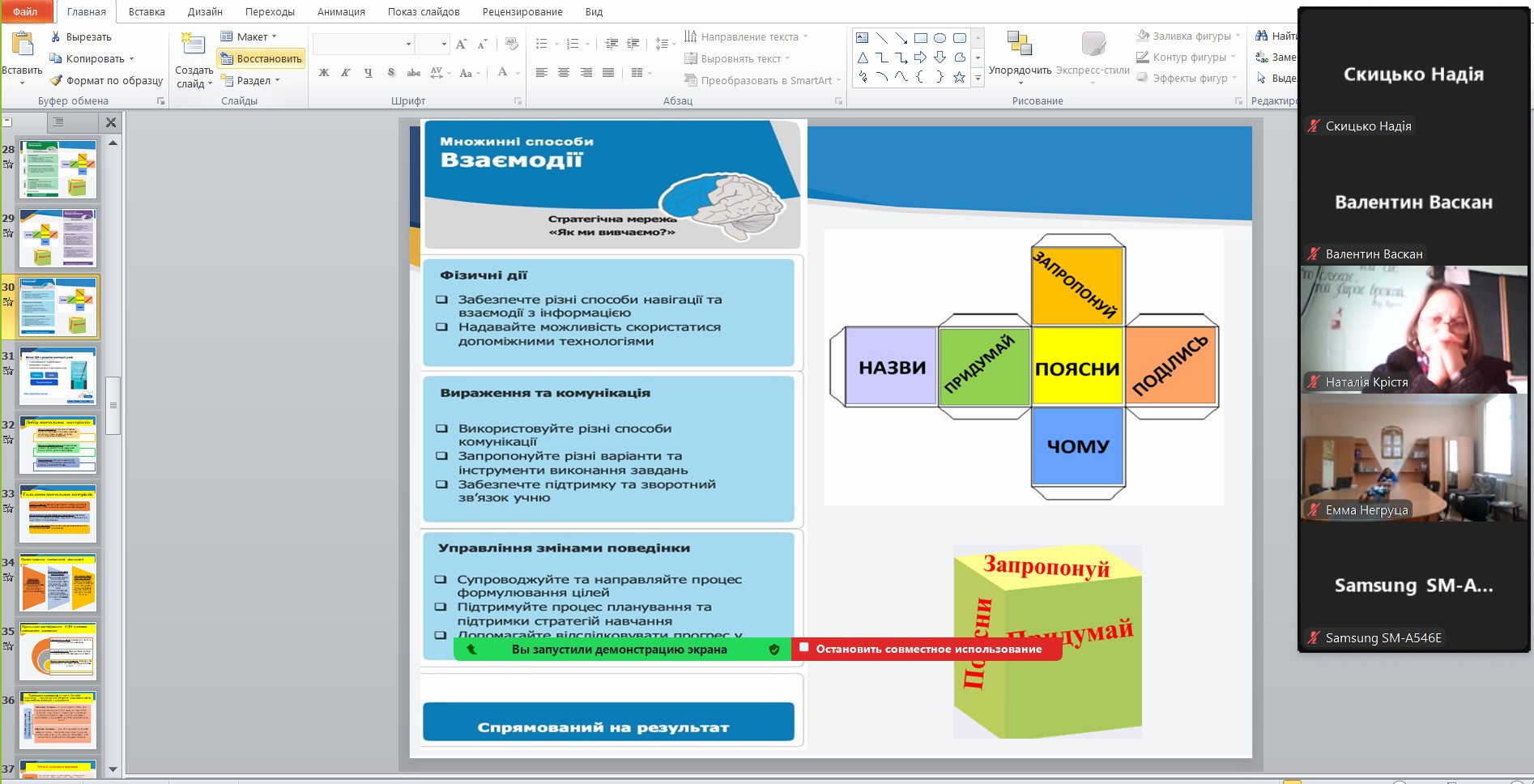
Task: Switch to the outline view tab in slide pane
Action: click(58, 122)
